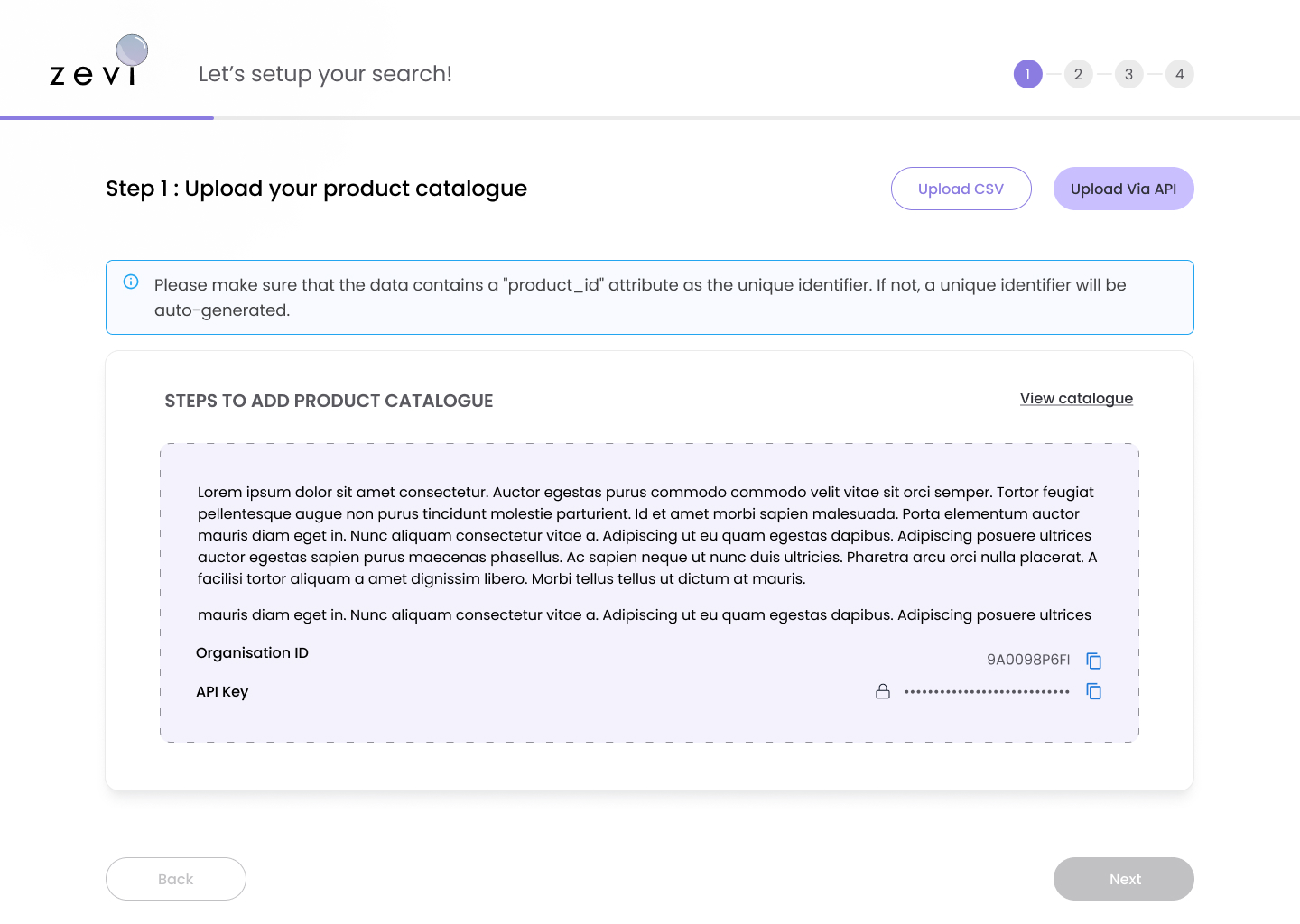This screenshot has height=924, width=1300.
Task: Switch to Upload CSV option
Action: coord(961,189)
